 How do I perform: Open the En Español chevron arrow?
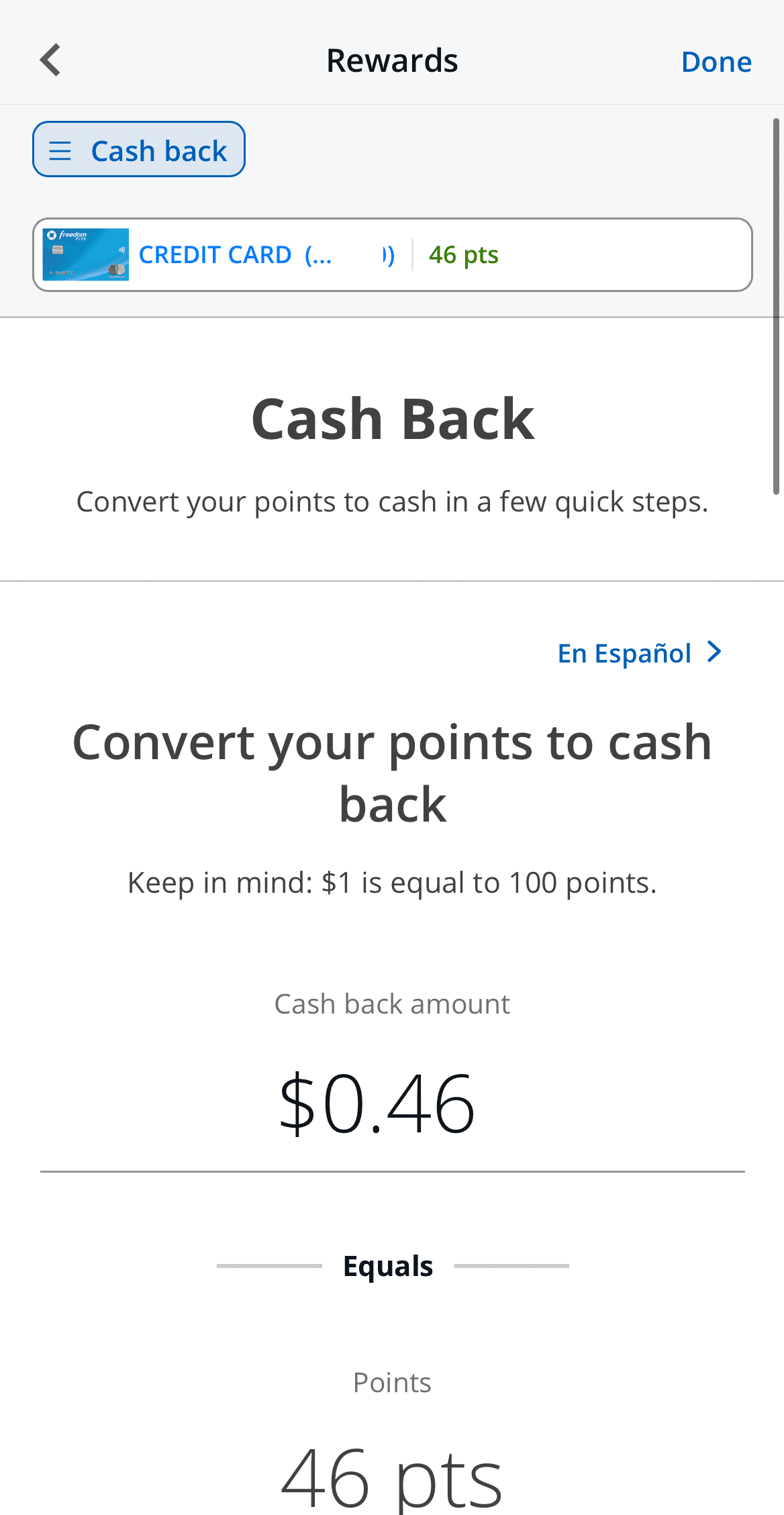pos(713,651)
